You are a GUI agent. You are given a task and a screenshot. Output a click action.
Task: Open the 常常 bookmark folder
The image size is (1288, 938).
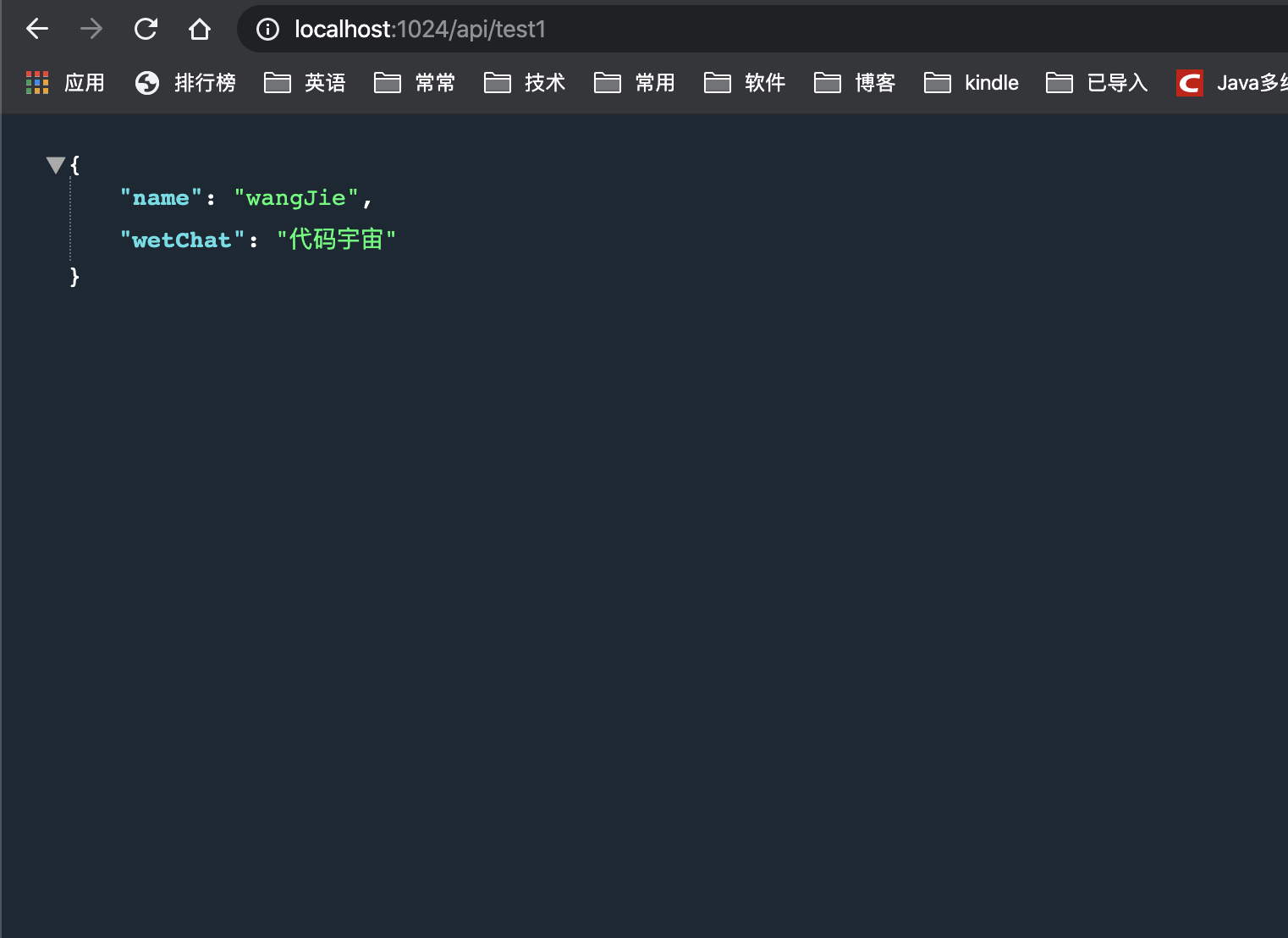pos(415,83)
